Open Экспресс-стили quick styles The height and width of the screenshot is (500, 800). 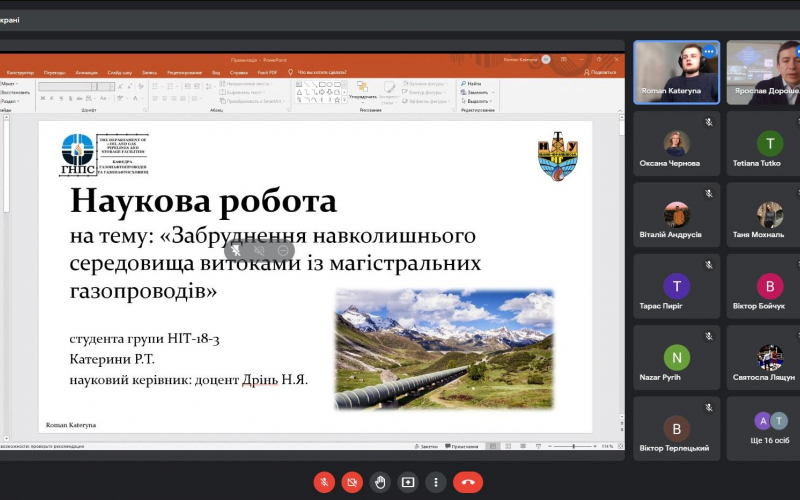tap(389, 92)
